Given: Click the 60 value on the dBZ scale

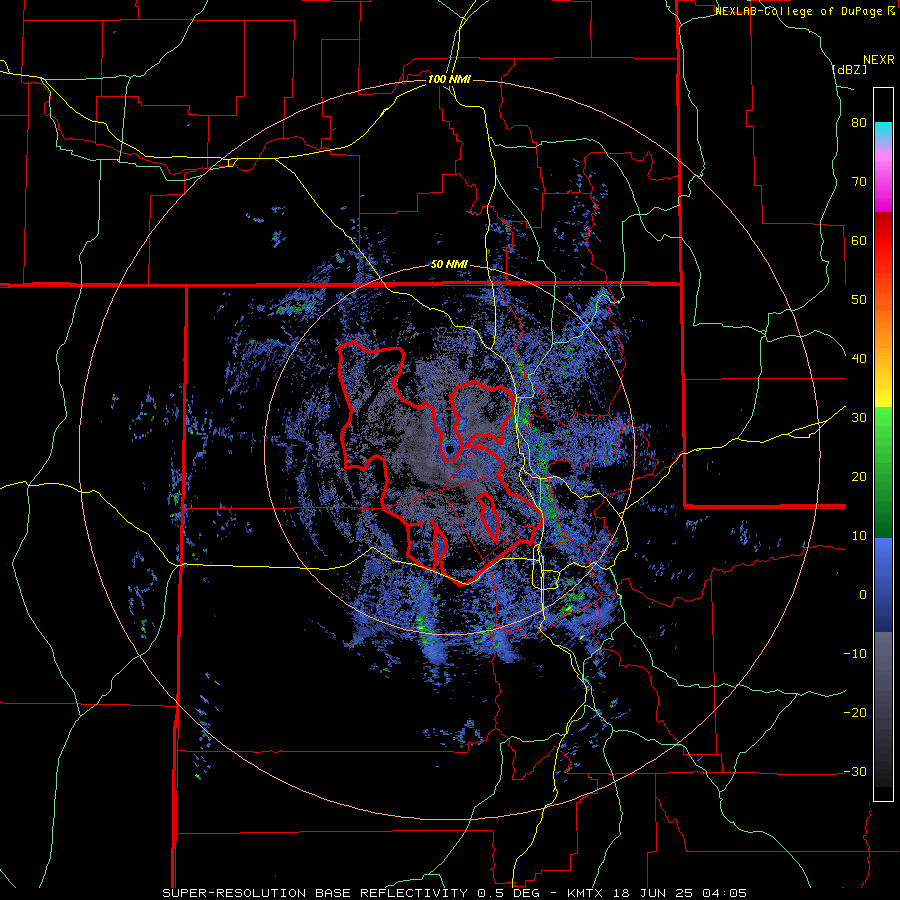Looking at the screenshot, I should click(x=859, y=240).
